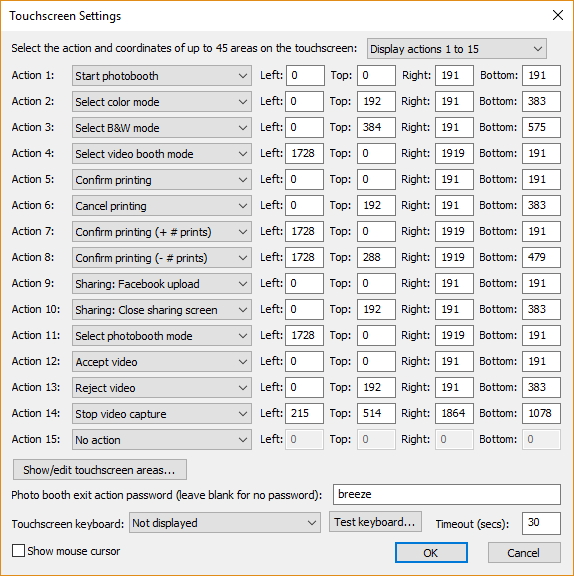The height and width of the screenshot is (576, 574).
Task: Open Action 2 'Select color mode' dropdown
Action: pyautogui.click(x=162, y=102)
